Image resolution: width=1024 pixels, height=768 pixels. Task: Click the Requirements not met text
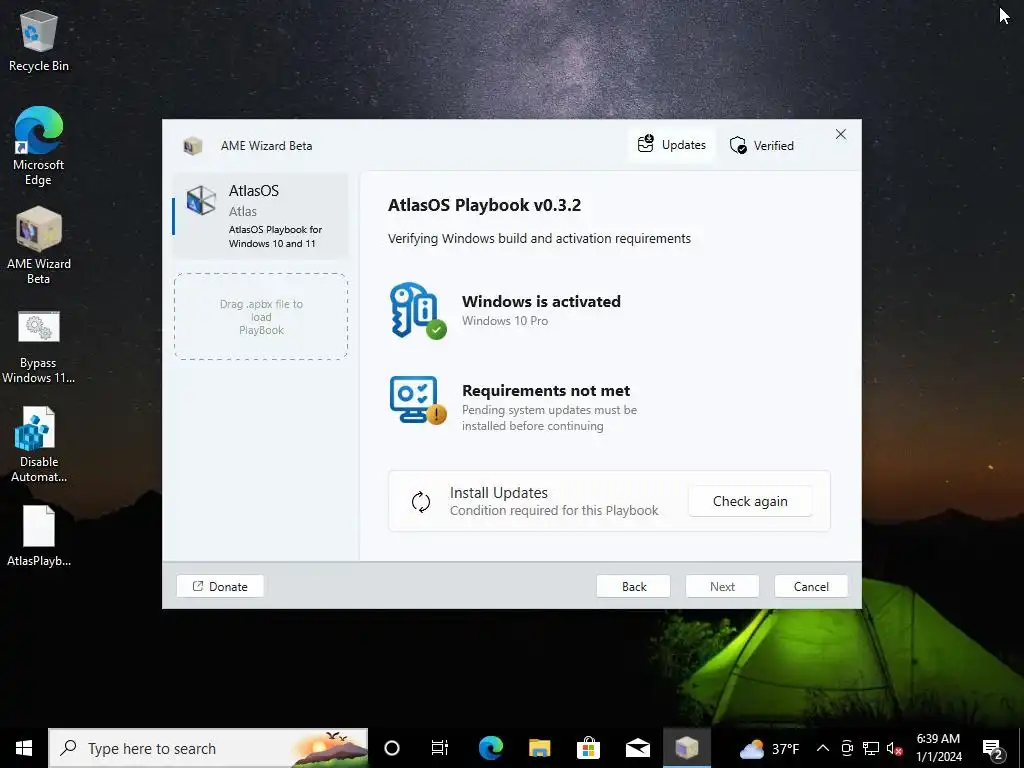pyautogui.click(x=546, y=391)
